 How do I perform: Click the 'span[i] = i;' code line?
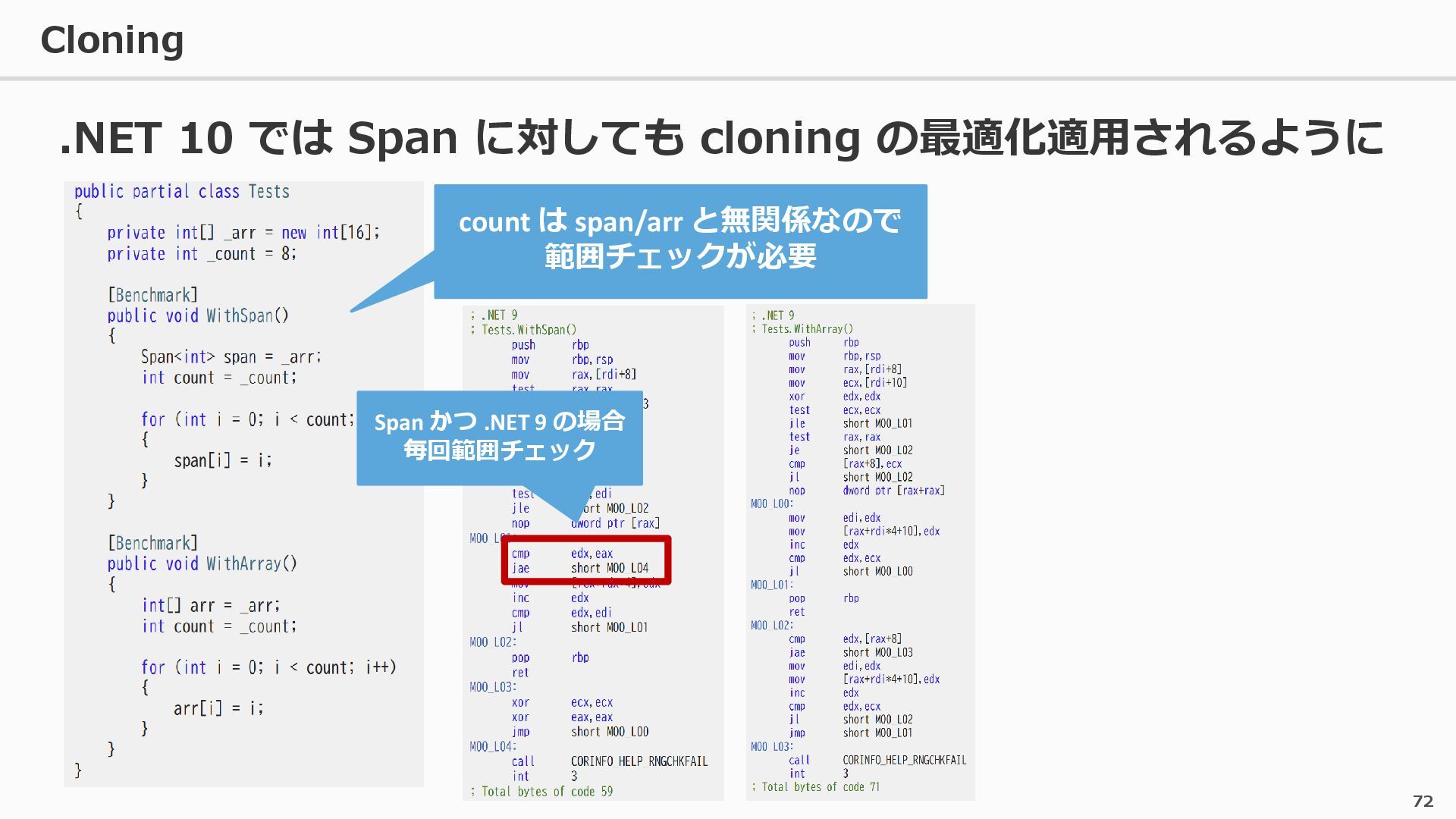pos(222,460)
